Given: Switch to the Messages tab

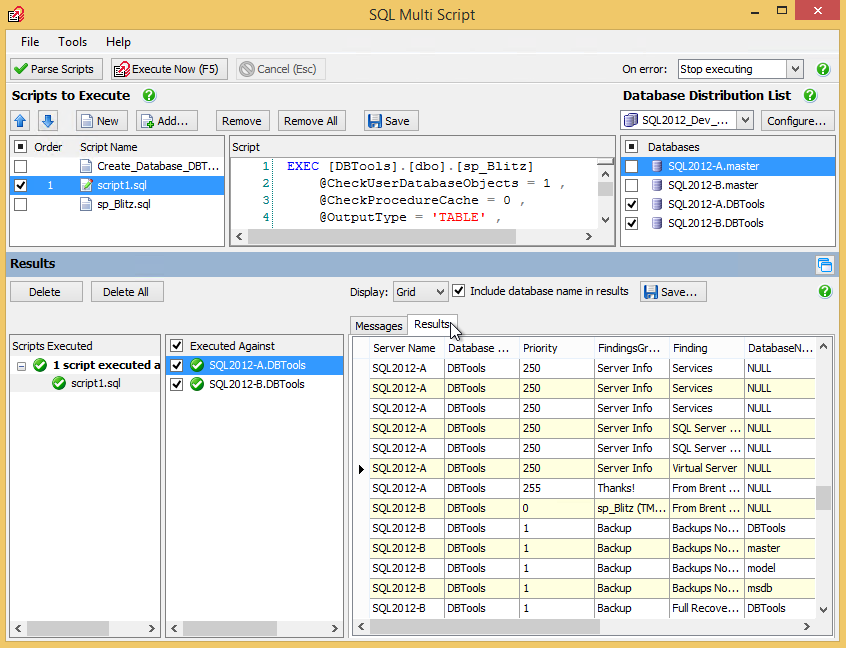Looking at the screenshot, I should [x=379, y=326].
